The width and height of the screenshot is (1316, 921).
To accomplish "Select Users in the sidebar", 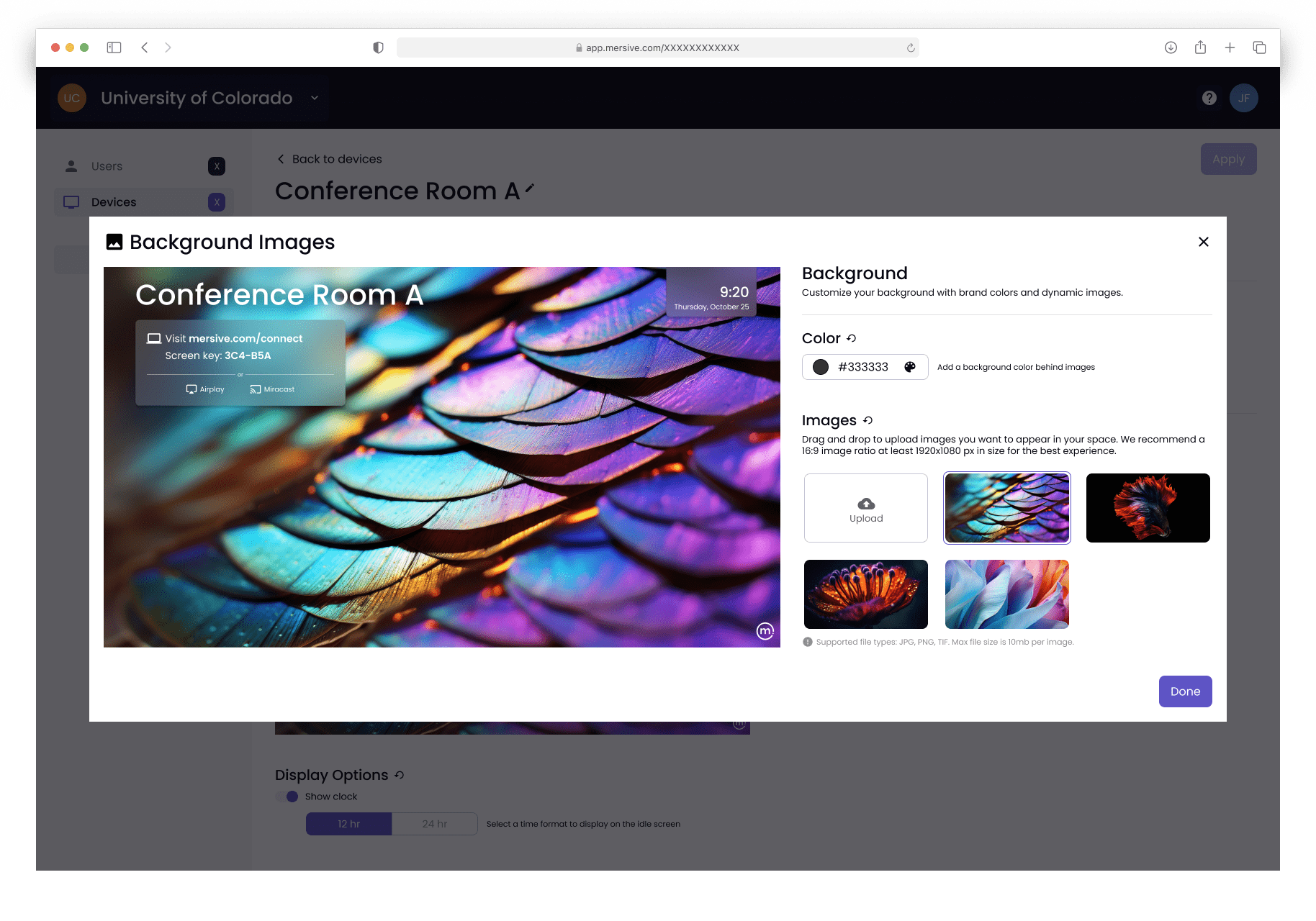I will point(107,165).
